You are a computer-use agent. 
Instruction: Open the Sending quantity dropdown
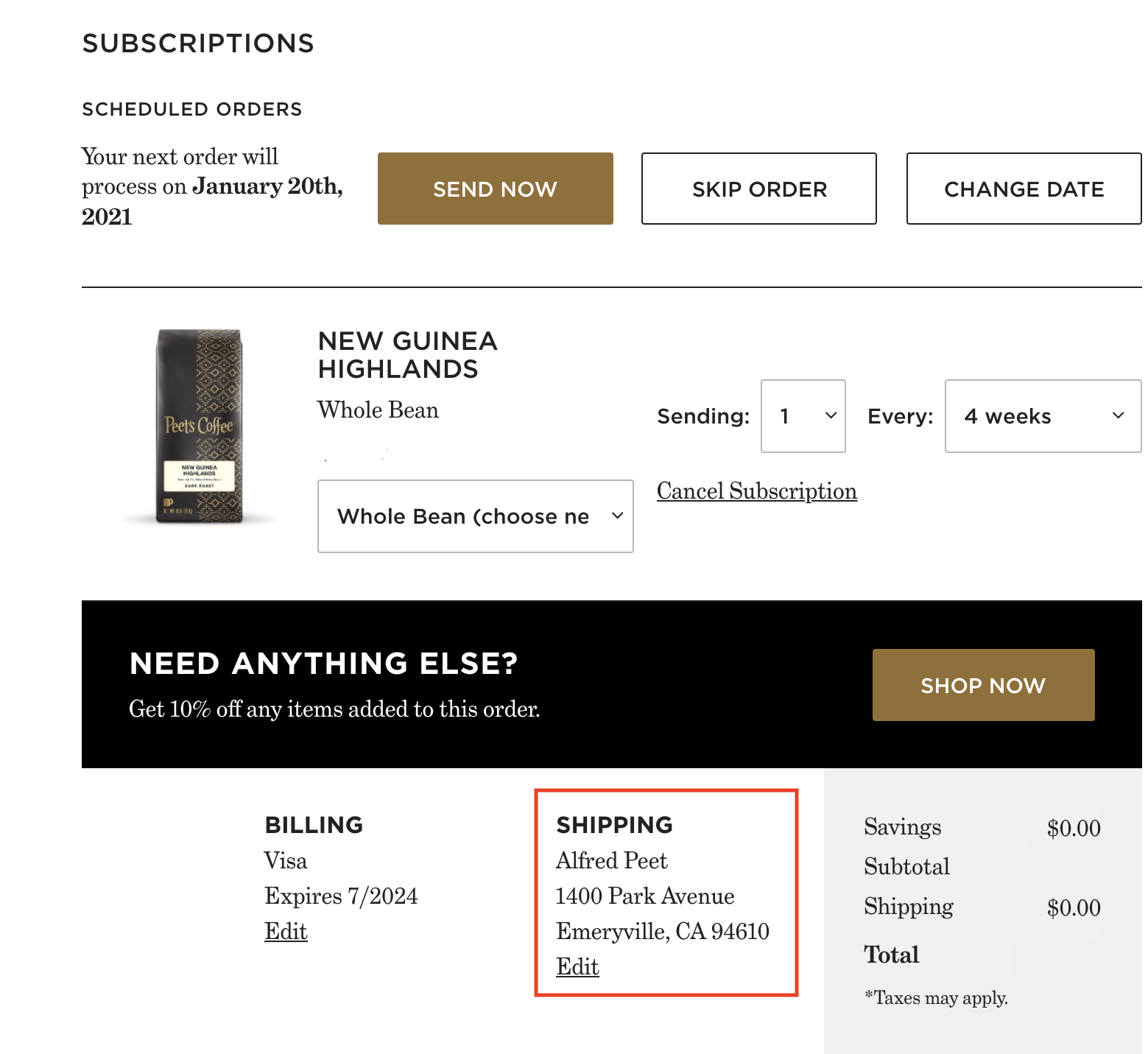(802, 416)
